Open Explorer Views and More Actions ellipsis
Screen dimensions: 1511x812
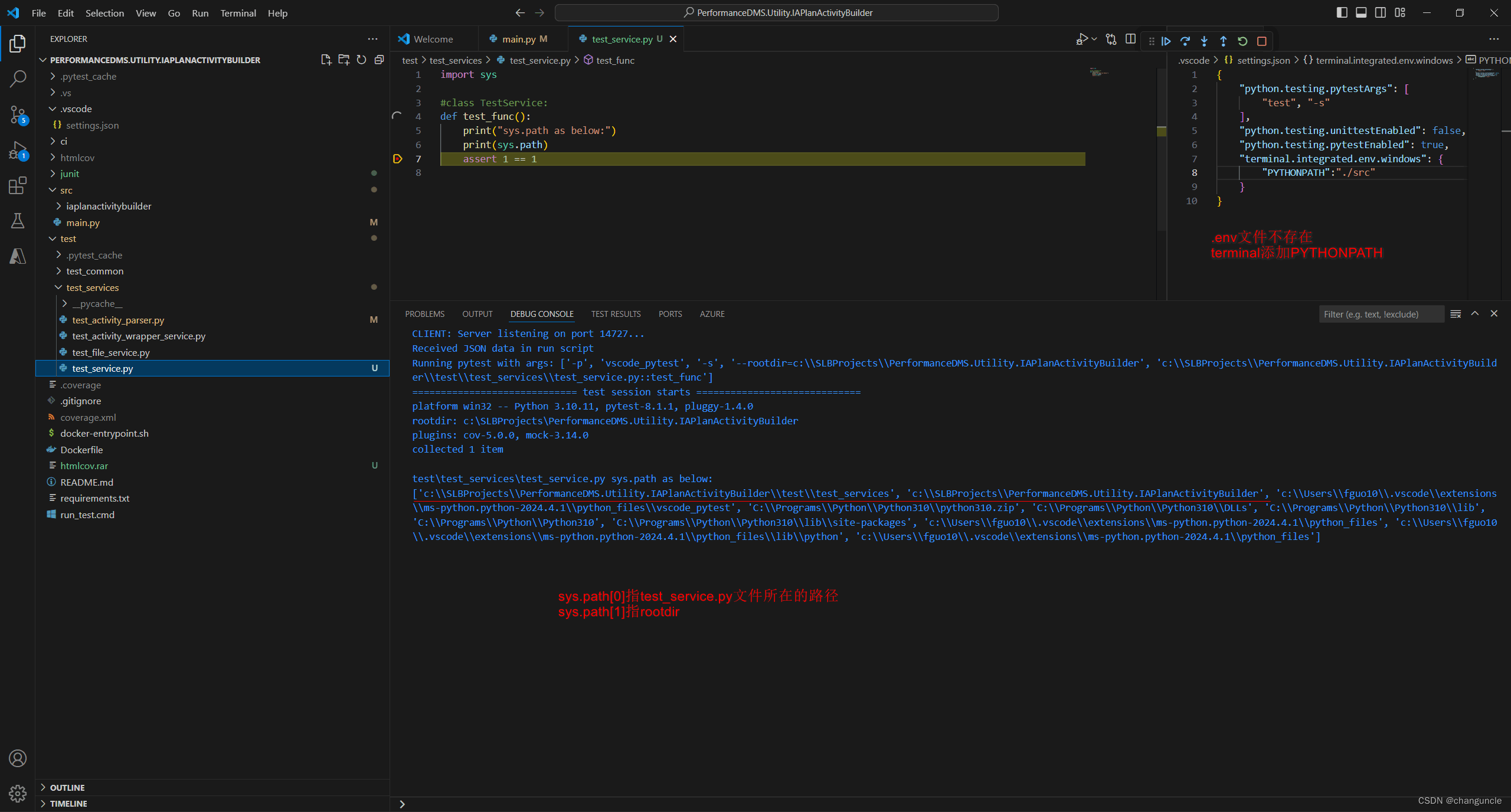click(372, 39)
